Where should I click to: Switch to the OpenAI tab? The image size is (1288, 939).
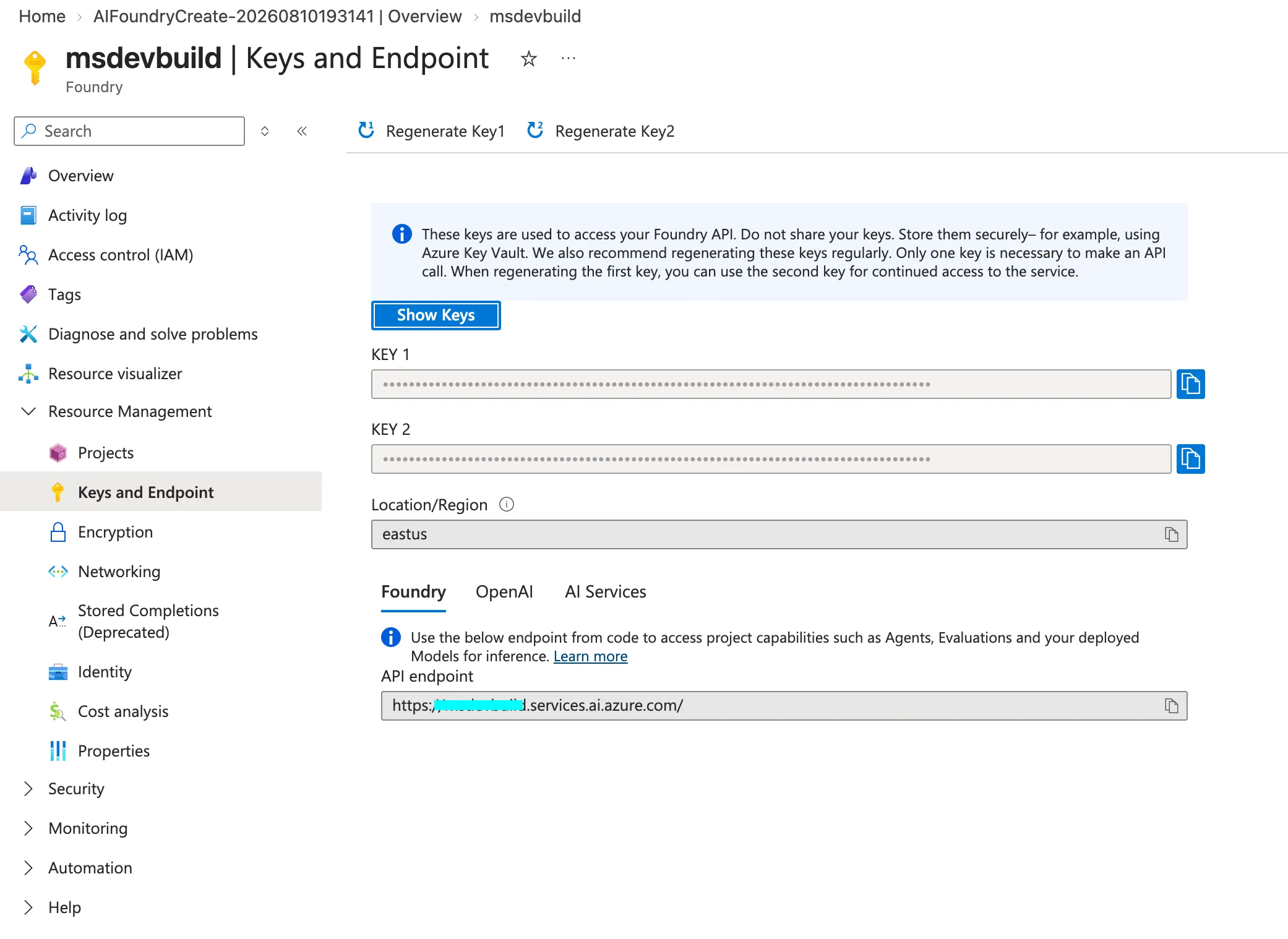click(504, 592)
